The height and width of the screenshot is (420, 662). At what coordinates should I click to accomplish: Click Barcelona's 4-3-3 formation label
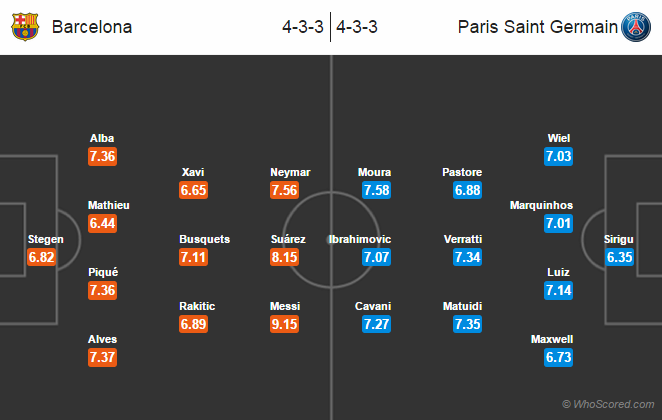click(x=302, y=27)
